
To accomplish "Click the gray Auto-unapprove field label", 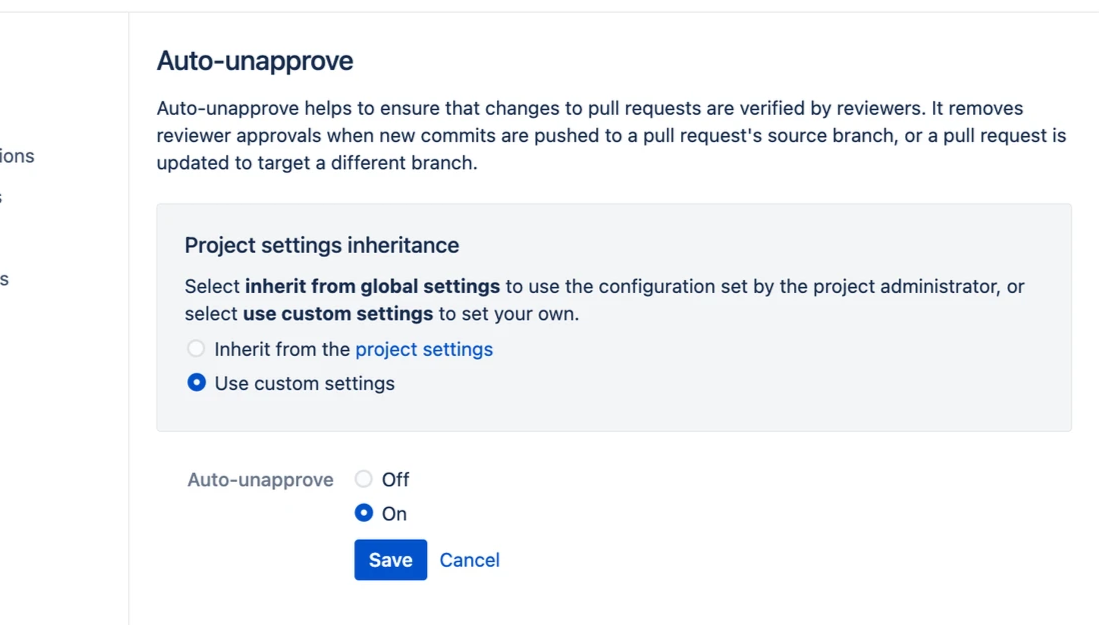I will (x=260, y=480).
